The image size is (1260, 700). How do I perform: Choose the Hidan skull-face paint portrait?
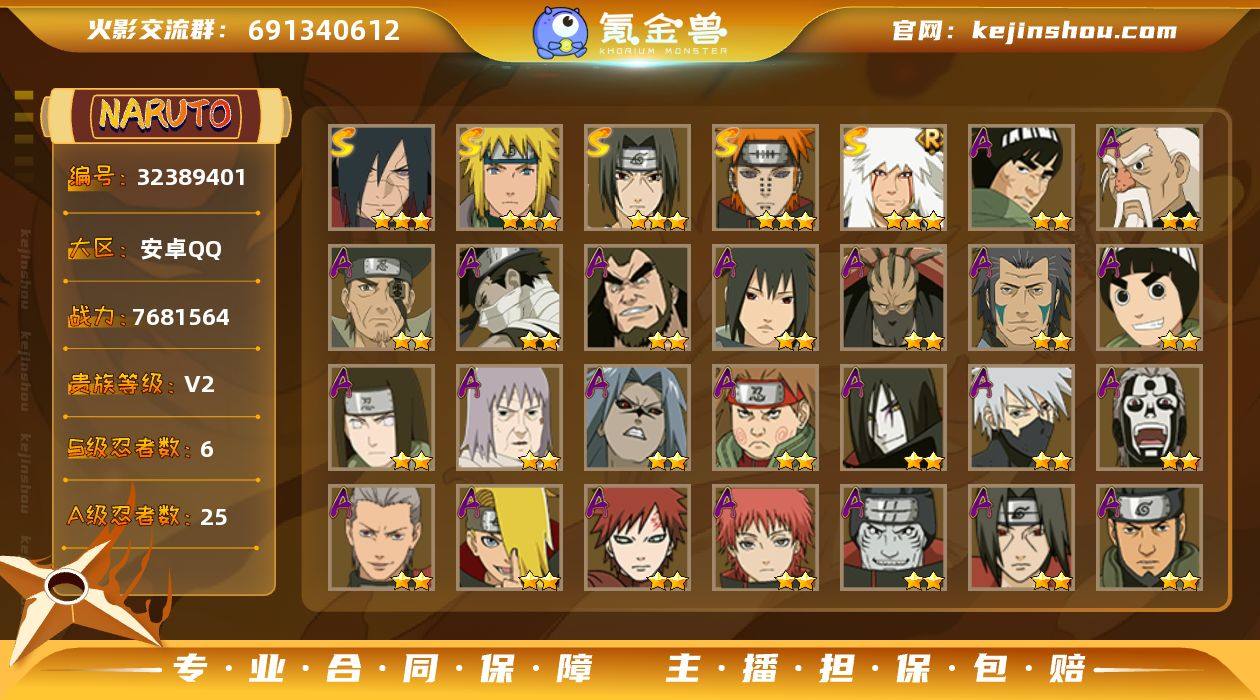[x=1150, y=418]
